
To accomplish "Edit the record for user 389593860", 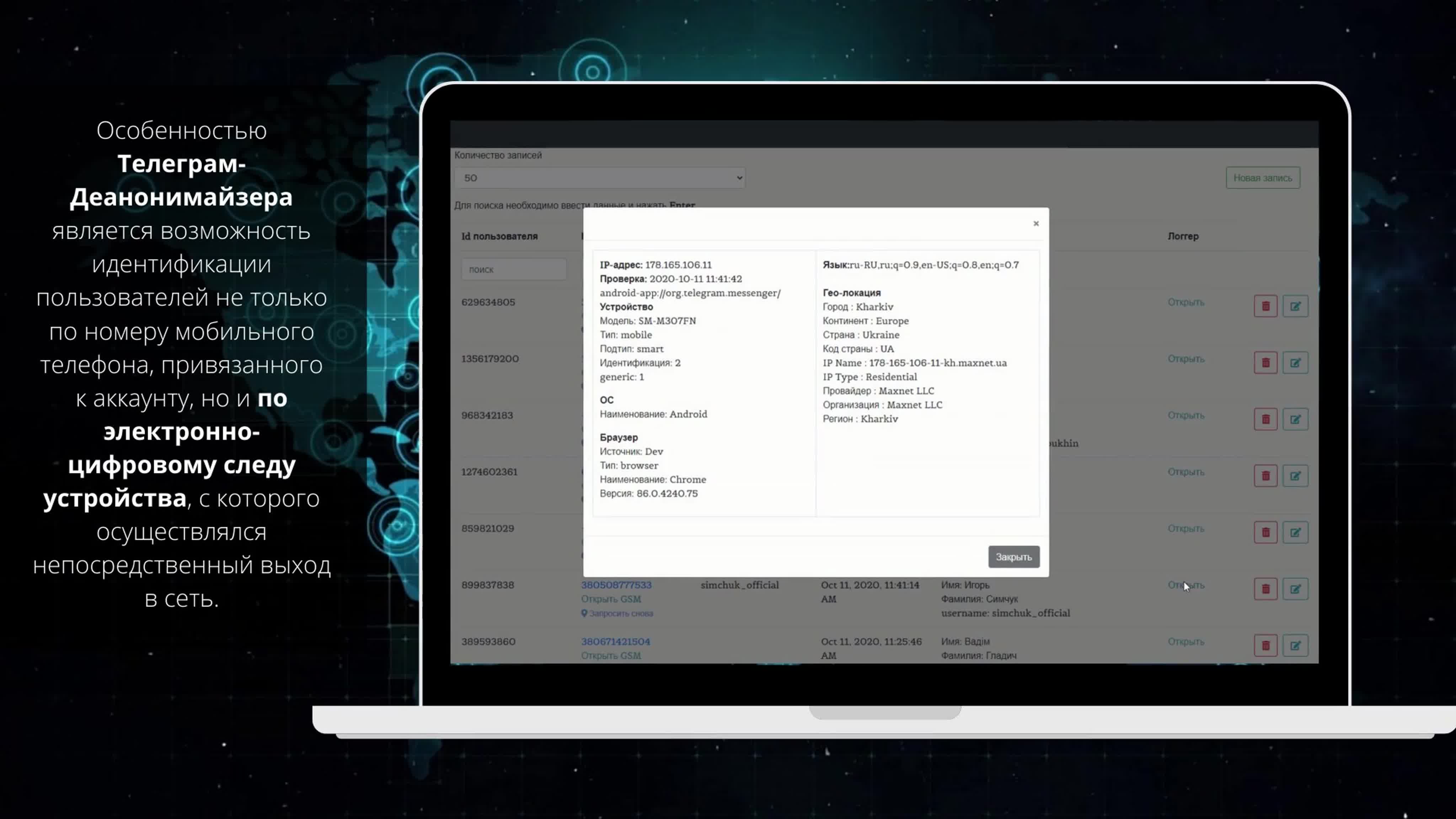I will [1295, 645].
